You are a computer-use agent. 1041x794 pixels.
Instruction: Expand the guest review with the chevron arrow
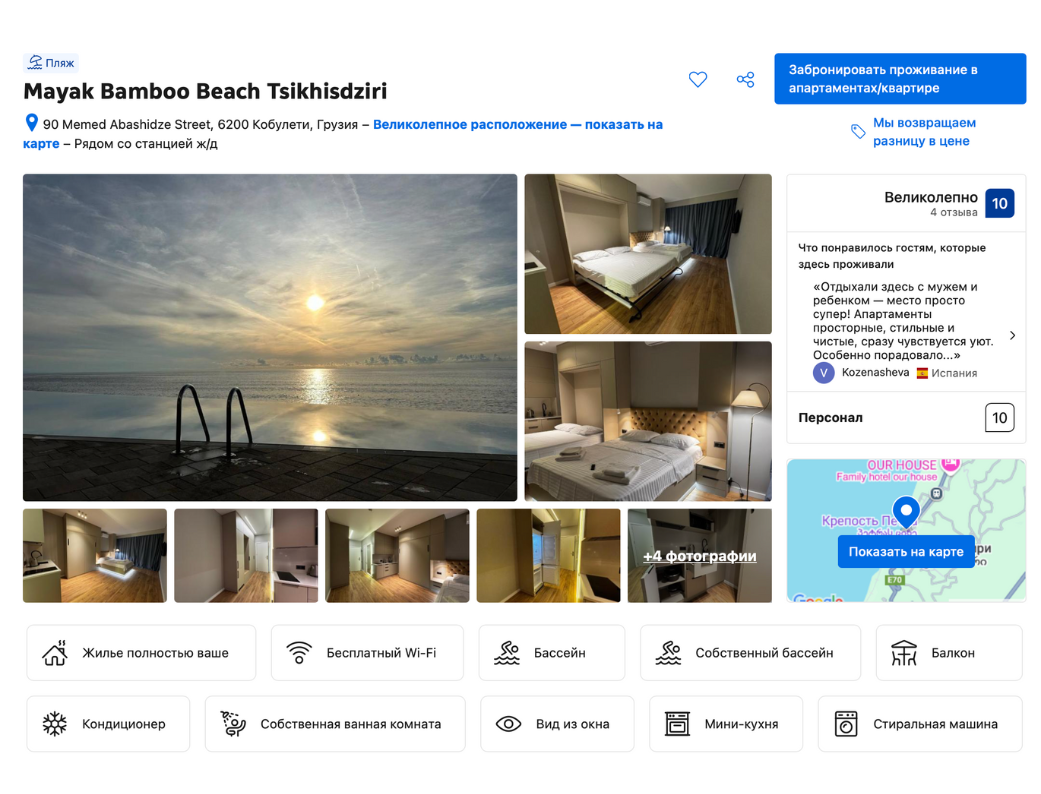click(x=1012, y=336)
